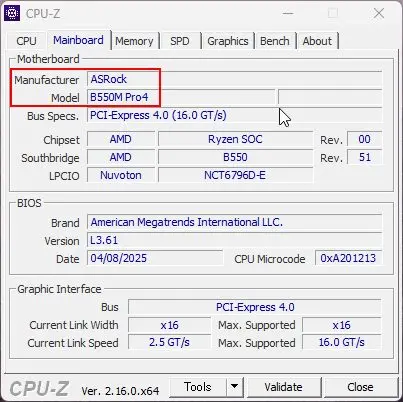Close the window with the X icon
Screen dimensions: 403x402
(379, 13)
